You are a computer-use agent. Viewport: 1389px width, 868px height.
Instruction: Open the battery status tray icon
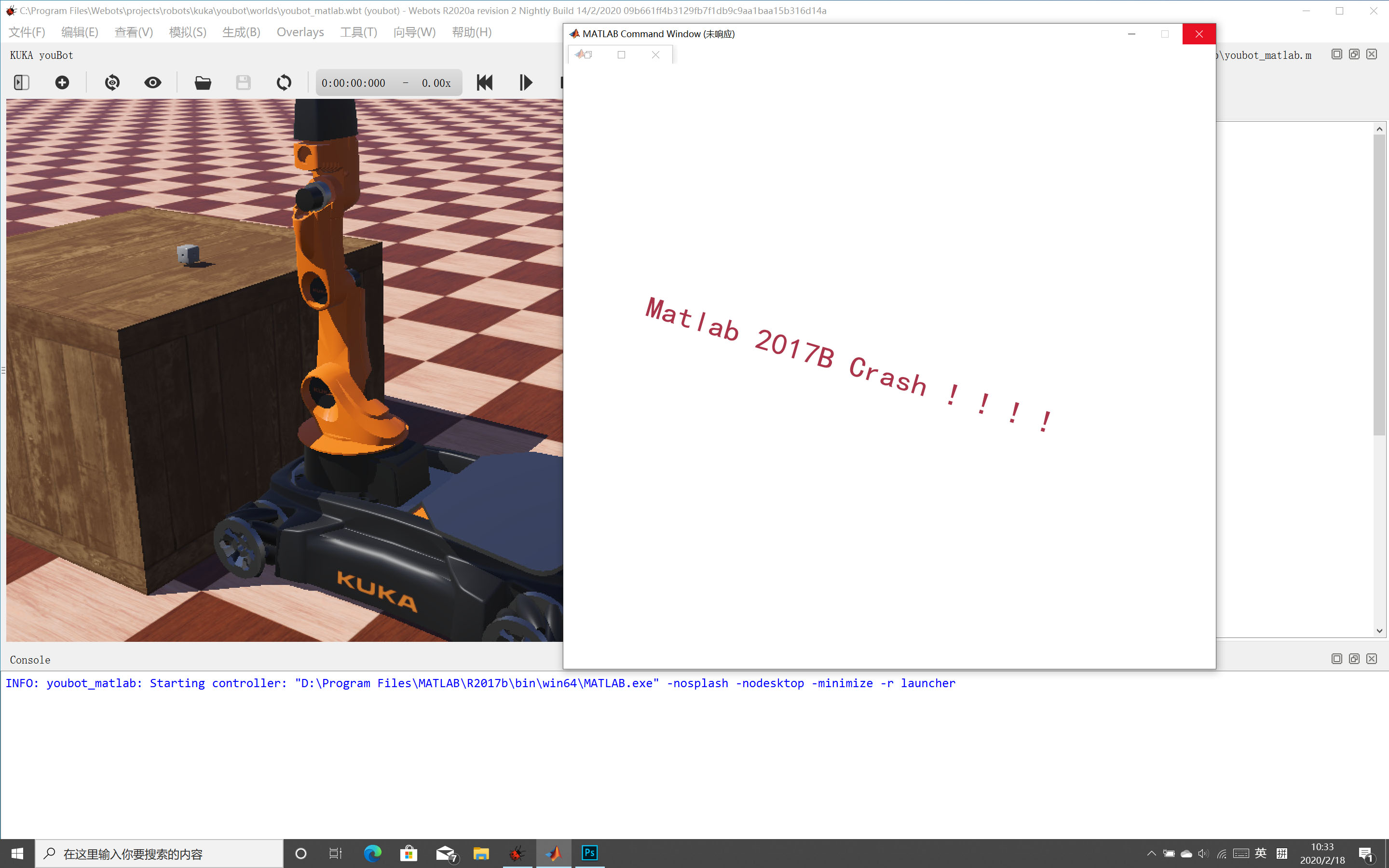[1169, 854]
